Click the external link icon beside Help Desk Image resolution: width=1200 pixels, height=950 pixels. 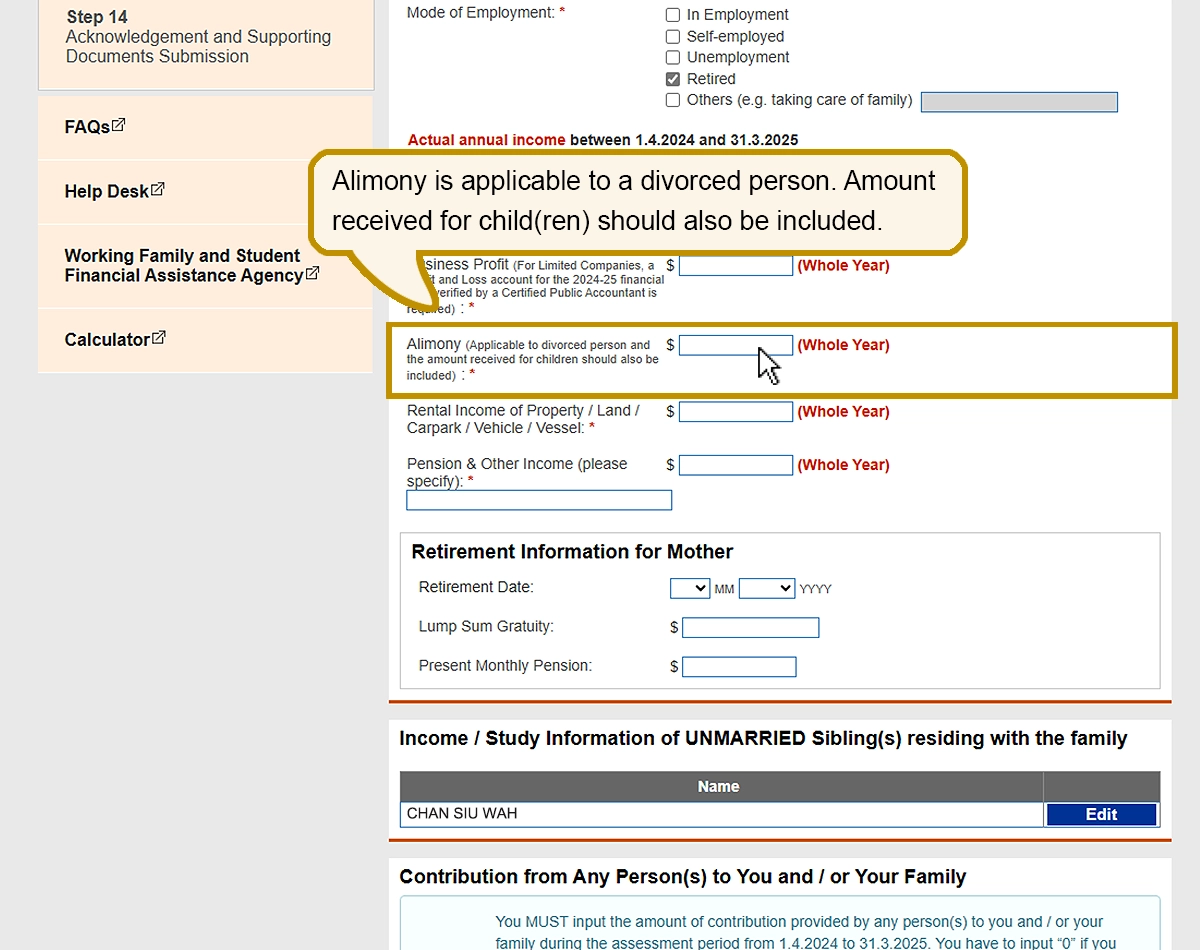pos(158,190)
